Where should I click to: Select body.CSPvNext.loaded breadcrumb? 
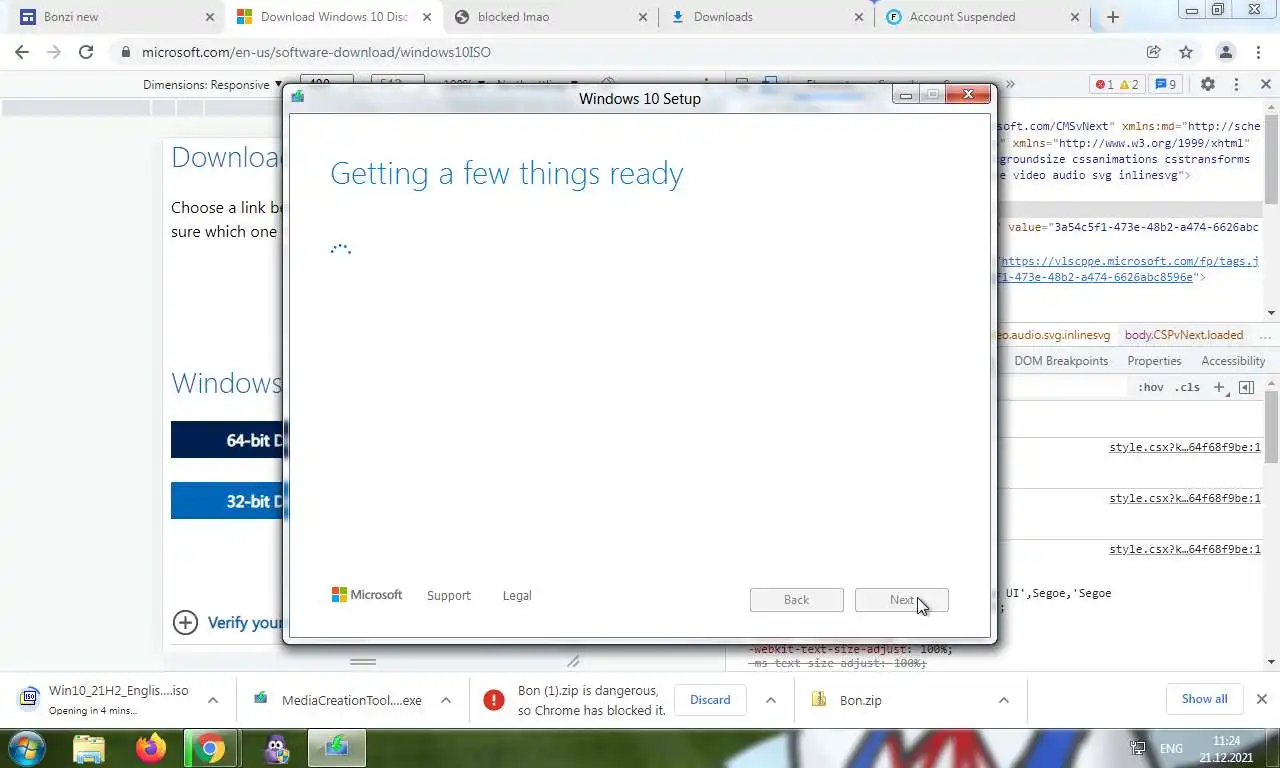click(1184, 335)
